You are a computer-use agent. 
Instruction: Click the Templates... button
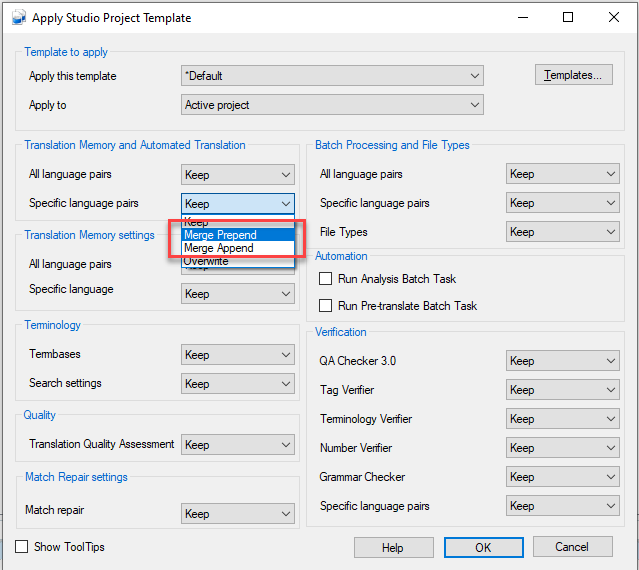pyautogui.click(x=573, y=75)
